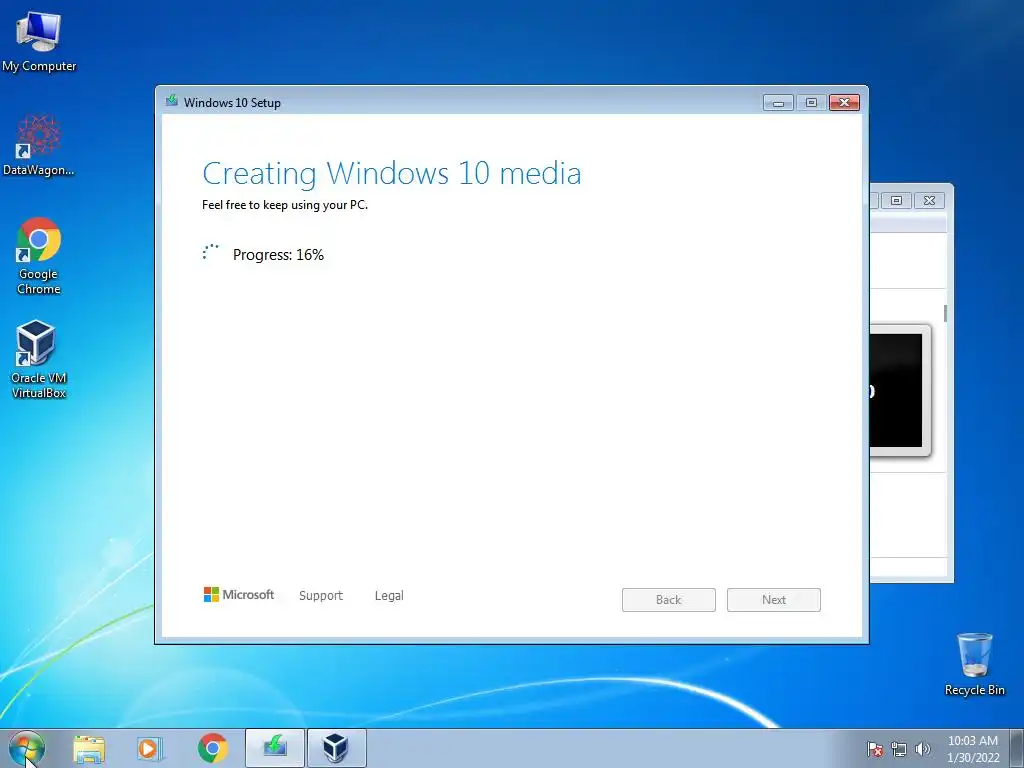
Task: Click Show desktop button at taskbar end
Action: (x=1016, y=748)
